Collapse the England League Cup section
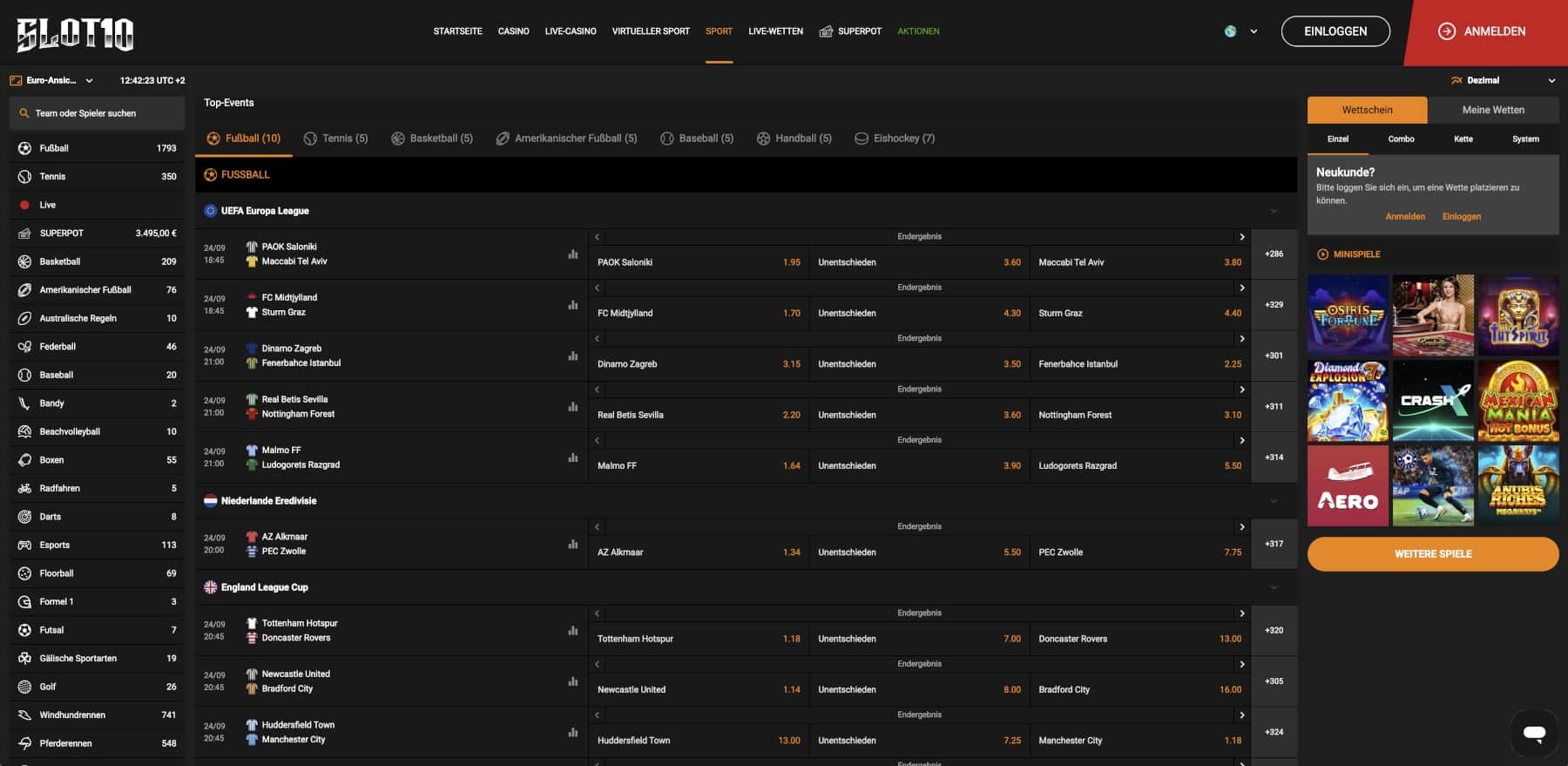The height and width of the screenshot is (766, 1568). click(x=1274, y=587)
